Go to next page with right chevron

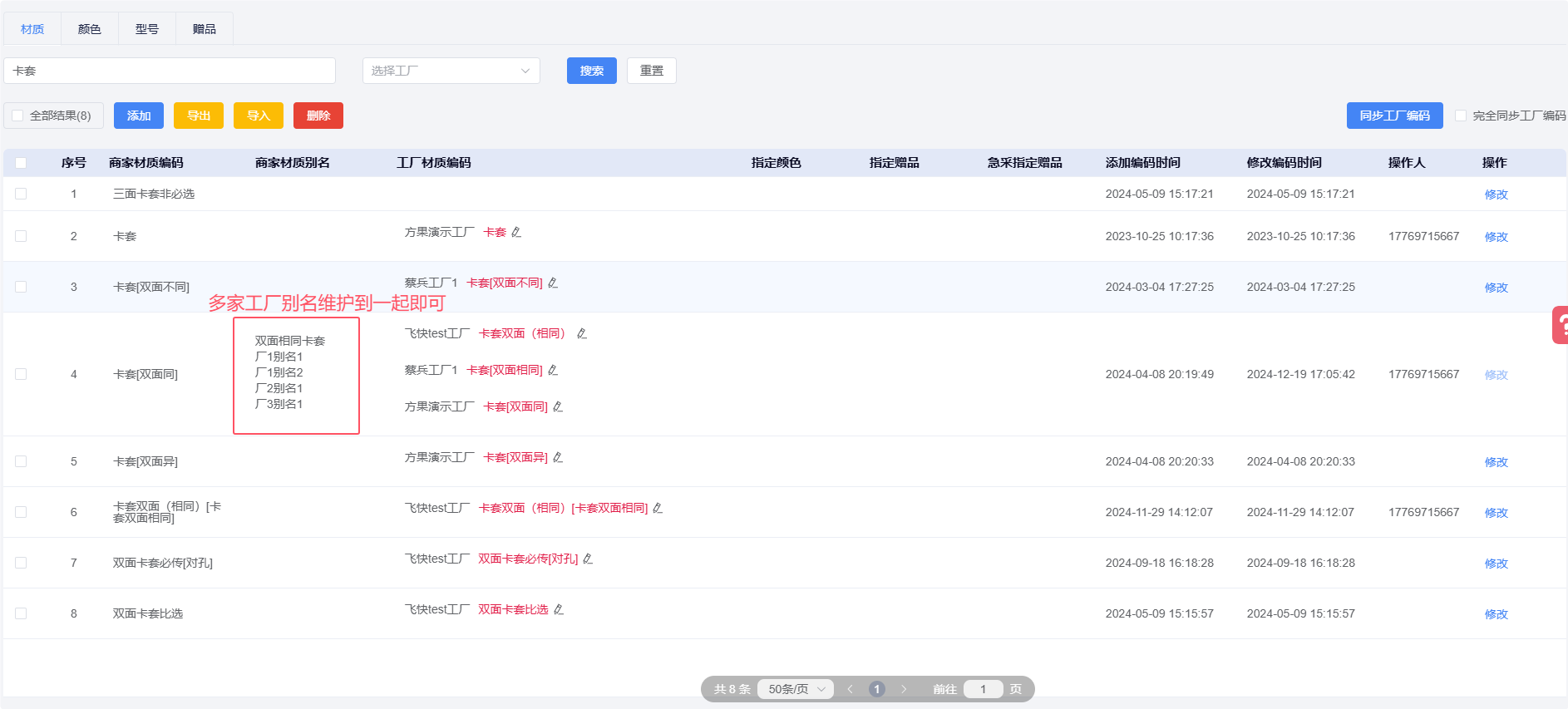tap(904, 689)
